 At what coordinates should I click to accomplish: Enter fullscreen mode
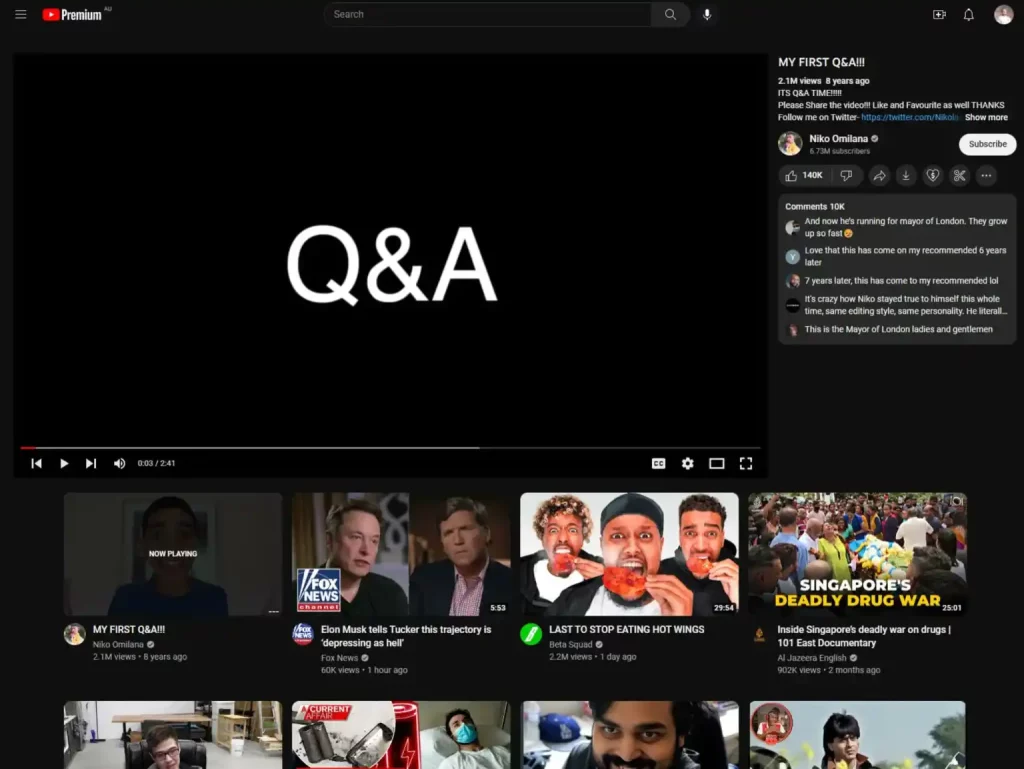745,463
